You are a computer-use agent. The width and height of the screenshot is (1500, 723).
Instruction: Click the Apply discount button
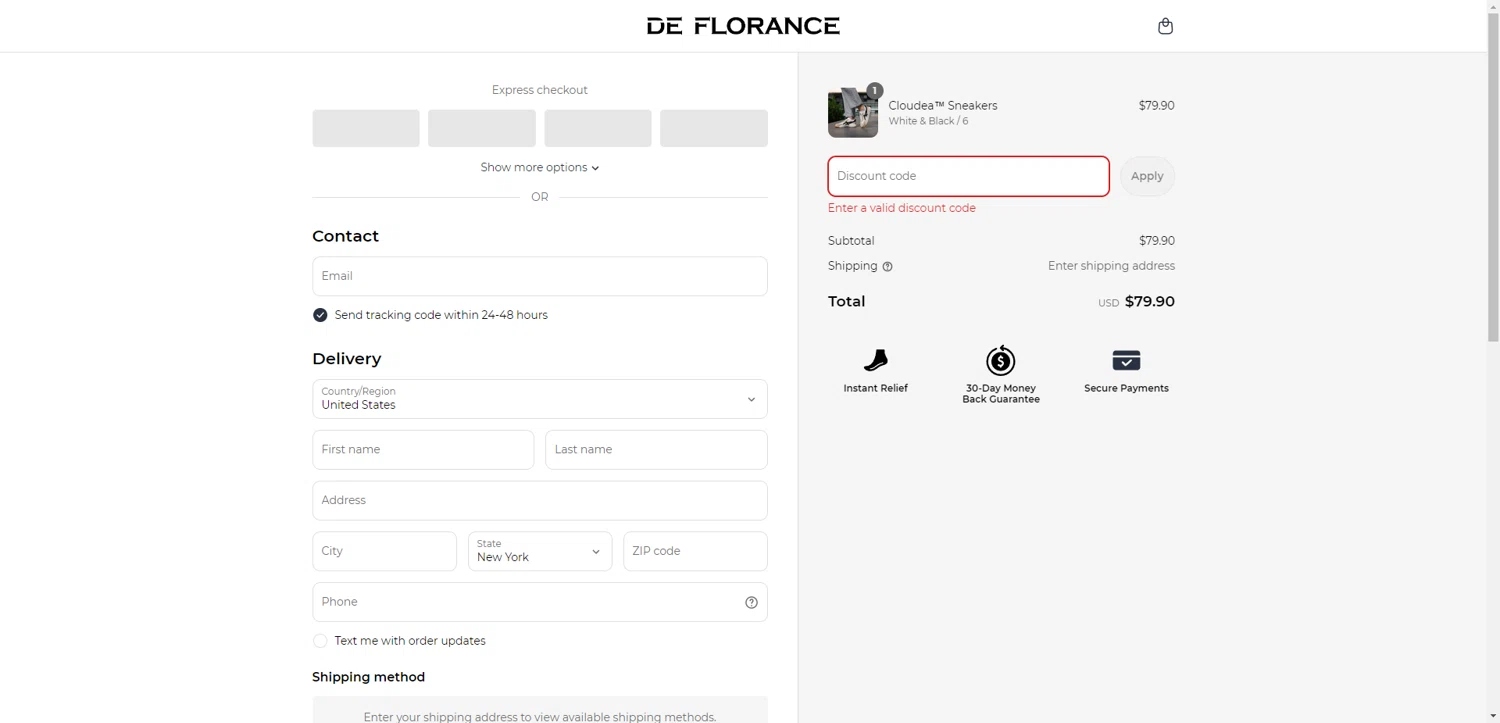[x=1147, y=176]
